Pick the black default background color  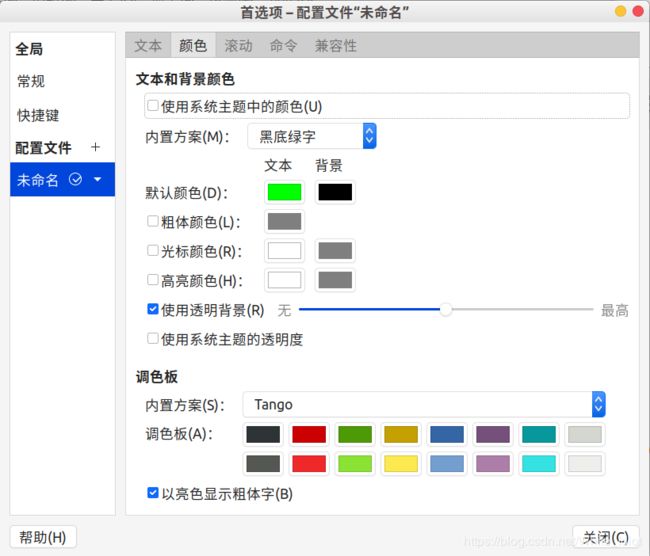[335, 192]
